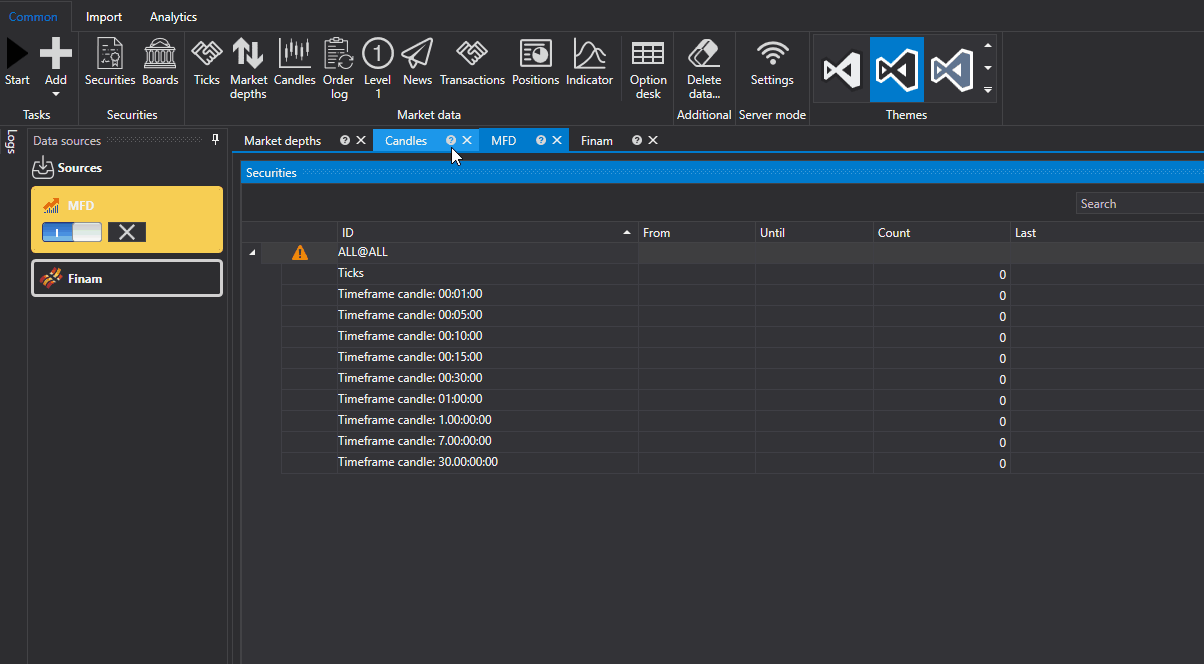
Task: Click the Order log icon
Action: (x=338, y=54)
